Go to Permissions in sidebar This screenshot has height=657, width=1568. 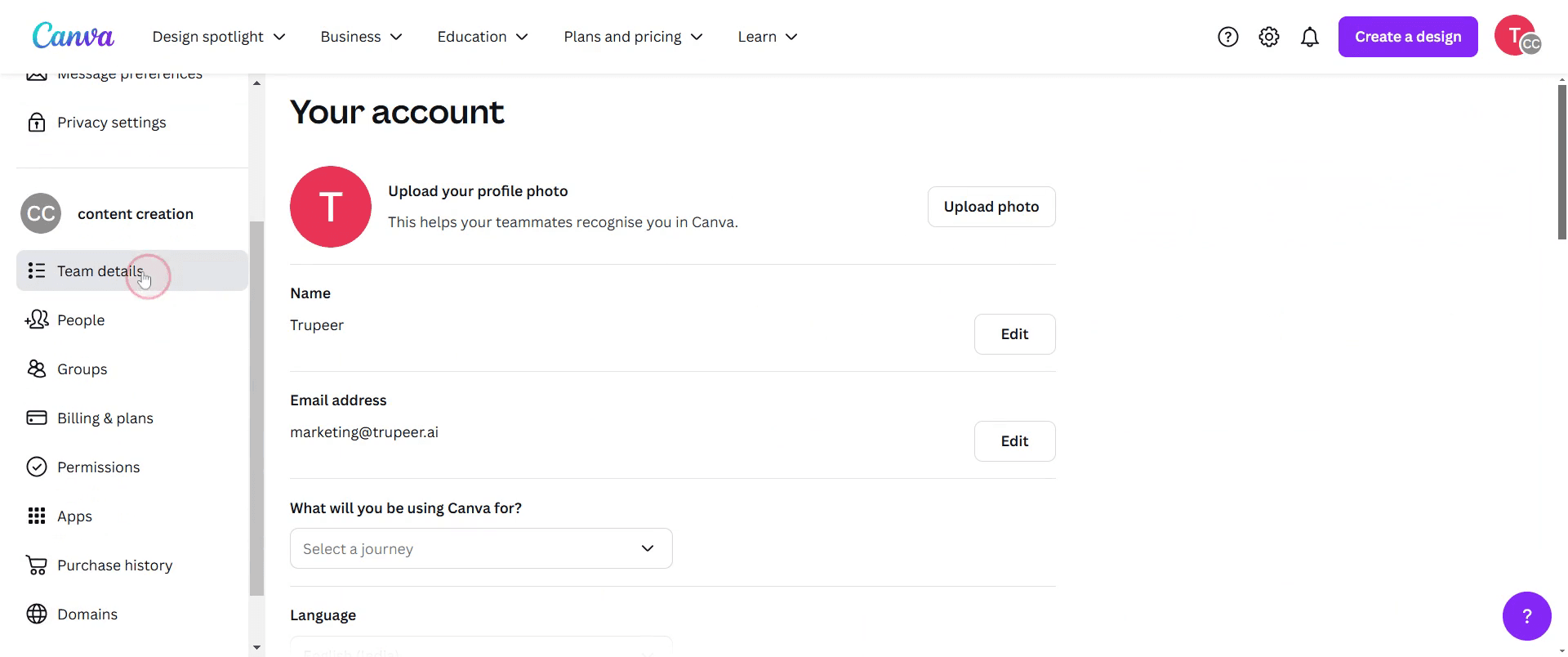pyautogui.click(x=98, y=467)
